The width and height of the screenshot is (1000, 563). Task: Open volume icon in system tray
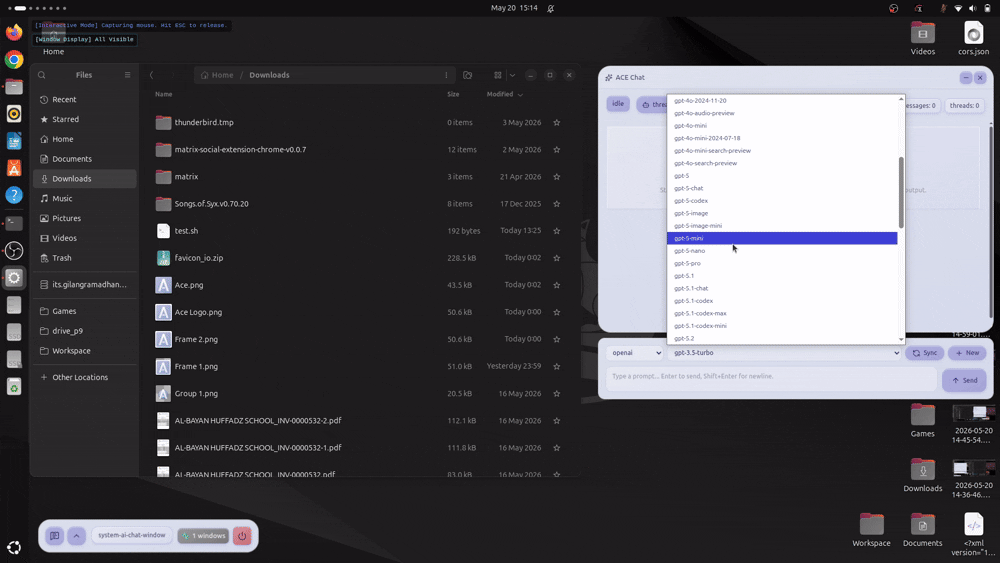(x=973, y=8)
